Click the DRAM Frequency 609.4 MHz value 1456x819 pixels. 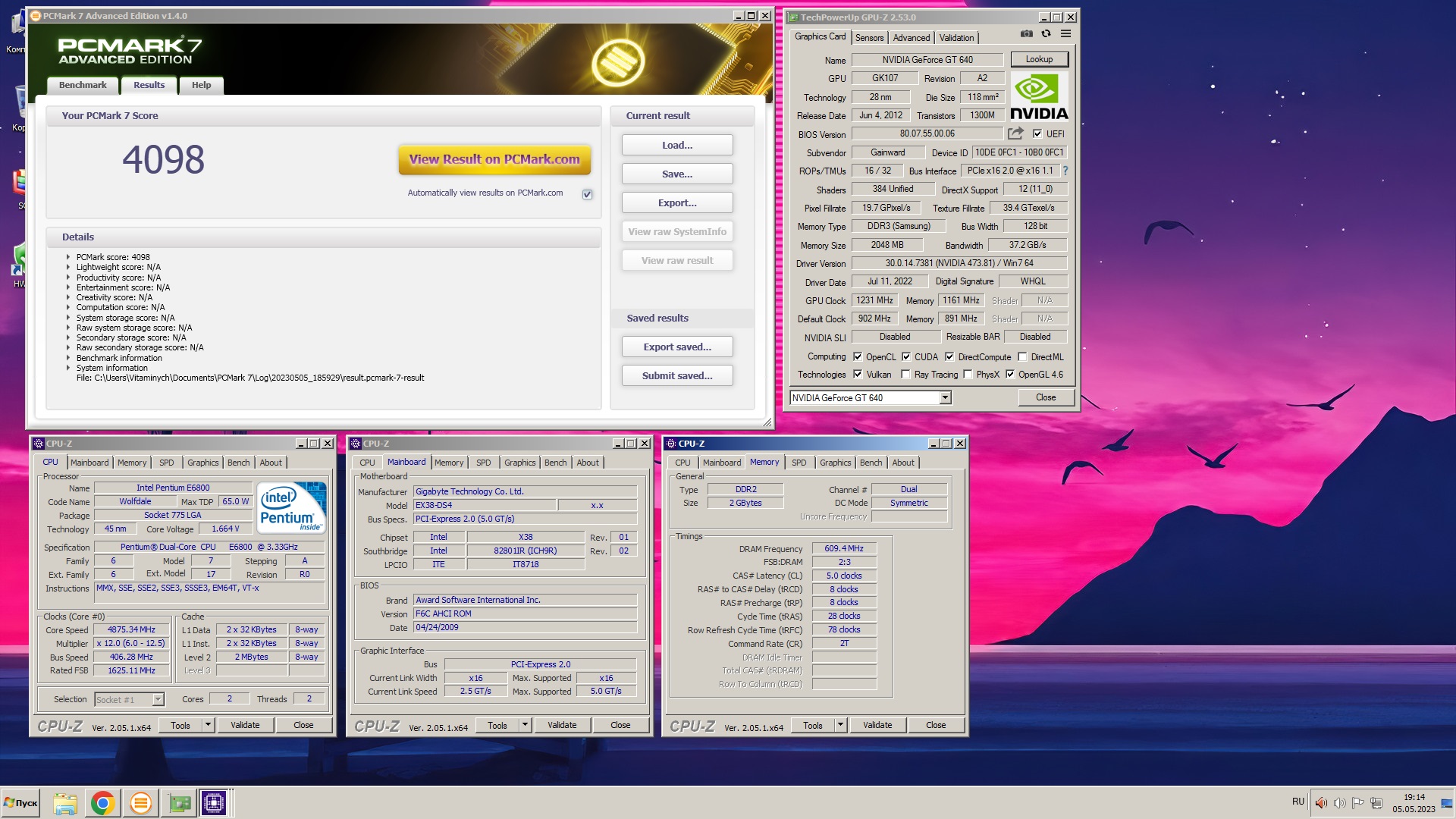click(844, 548)
